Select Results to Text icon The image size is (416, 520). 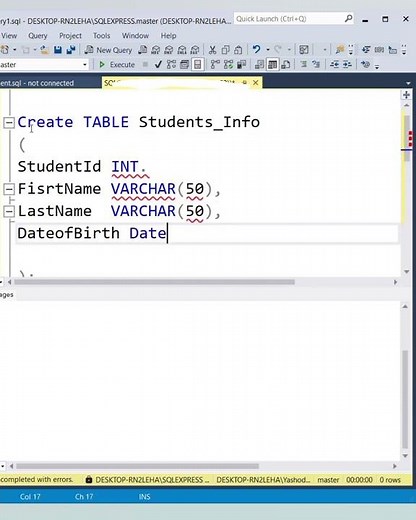point(259,64)
